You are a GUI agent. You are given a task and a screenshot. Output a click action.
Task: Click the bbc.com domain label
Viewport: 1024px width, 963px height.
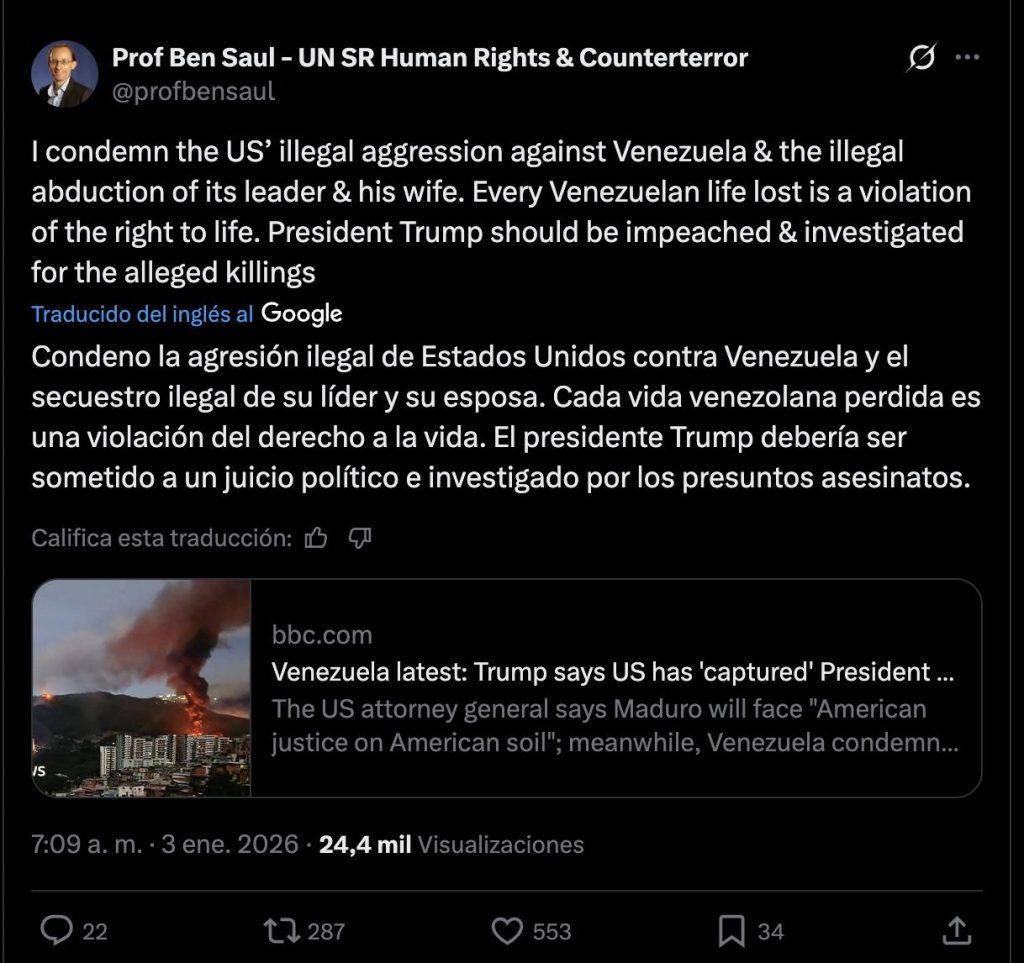322,635
